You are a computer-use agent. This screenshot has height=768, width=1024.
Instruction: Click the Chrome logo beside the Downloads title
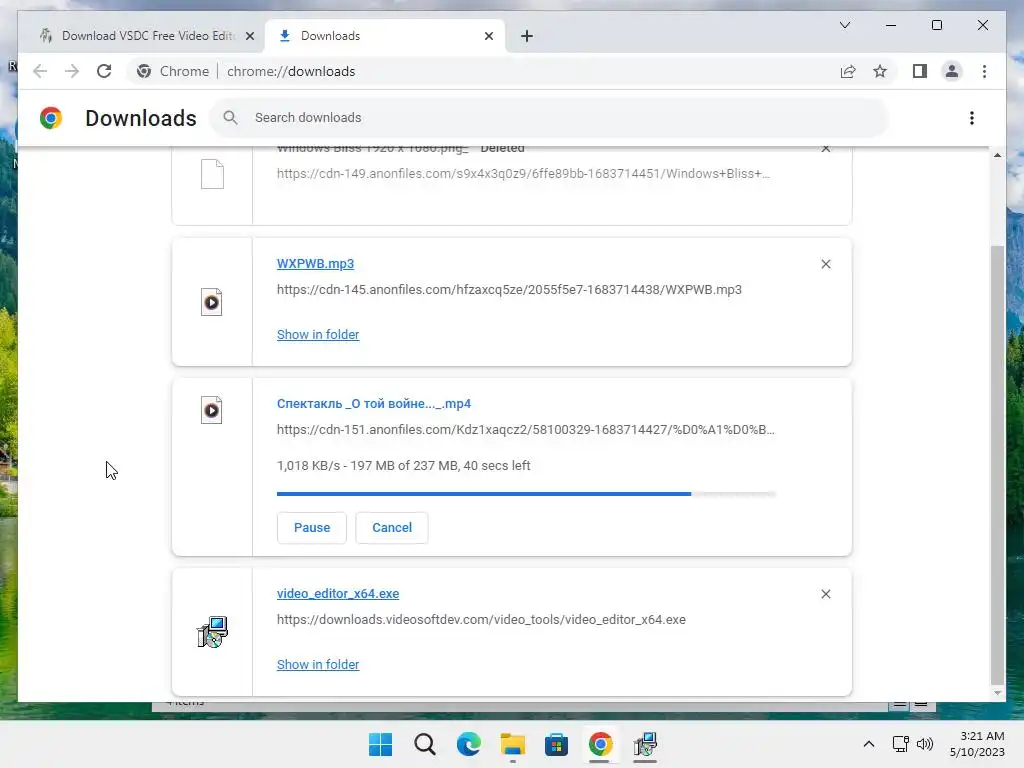51,118
